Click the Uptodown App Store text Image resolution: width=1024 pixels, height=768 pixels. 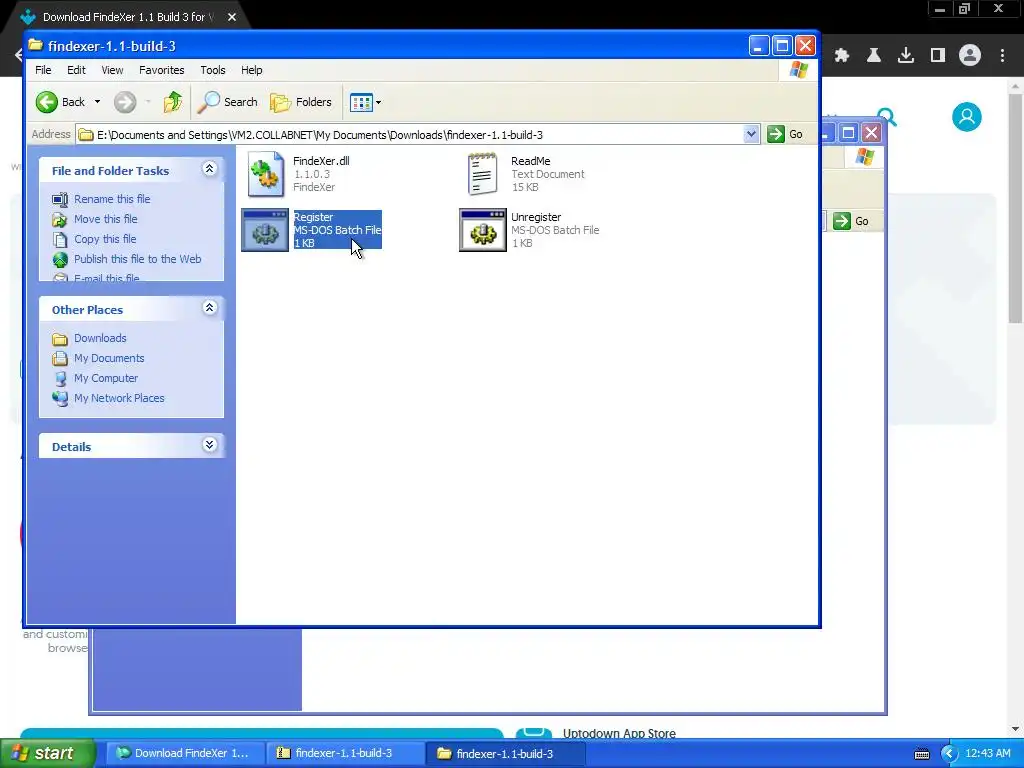pos(619,733)
